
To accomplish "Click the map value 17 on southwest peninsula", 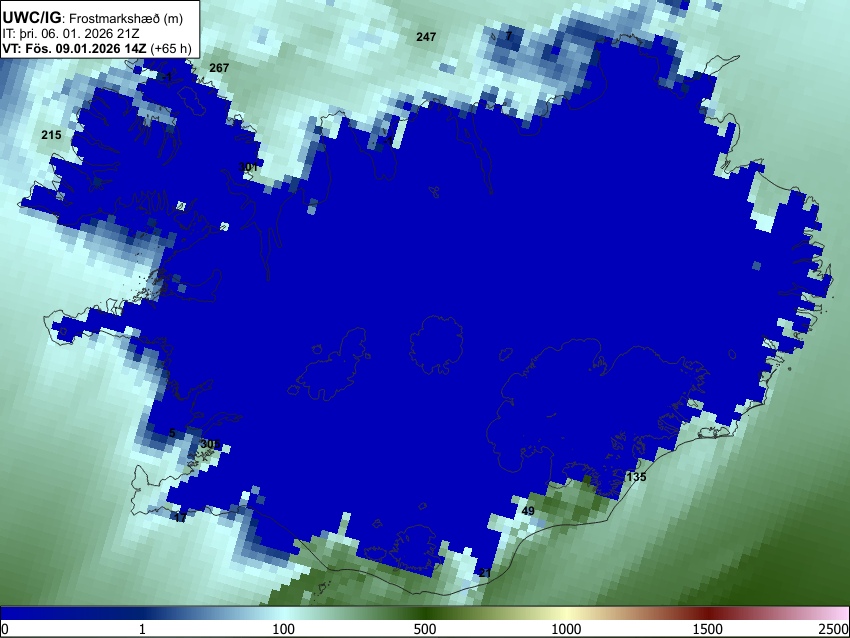I will (180, 518).
